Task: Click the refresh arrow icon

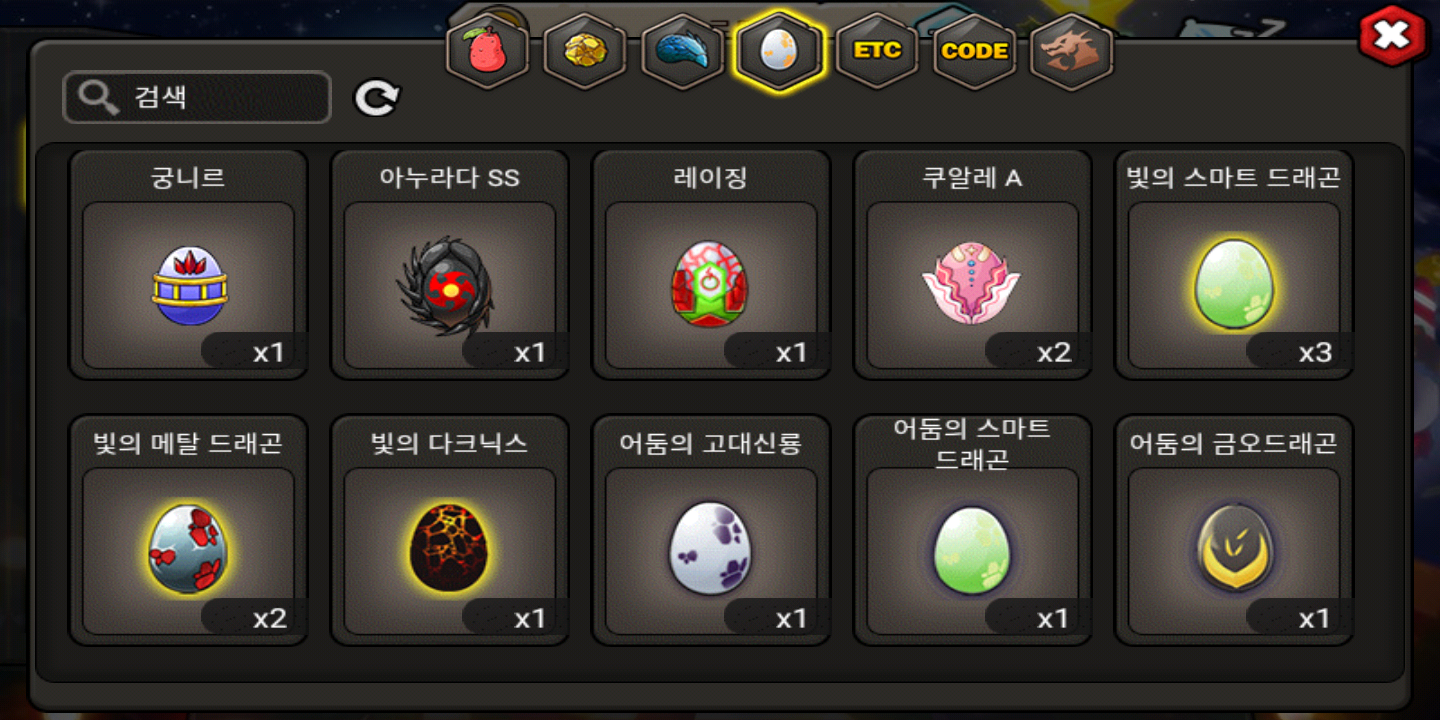Action: coord(377,97)
